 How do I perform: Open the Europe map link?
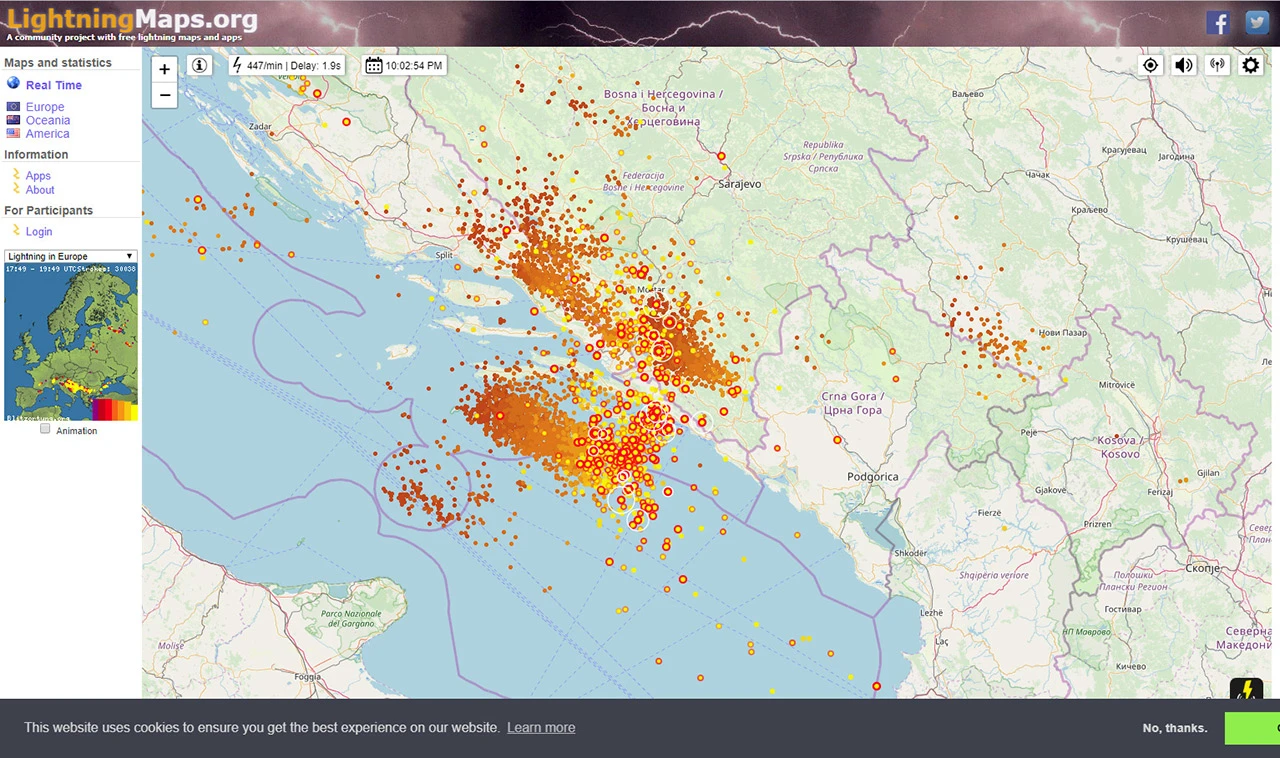(45, 107)
